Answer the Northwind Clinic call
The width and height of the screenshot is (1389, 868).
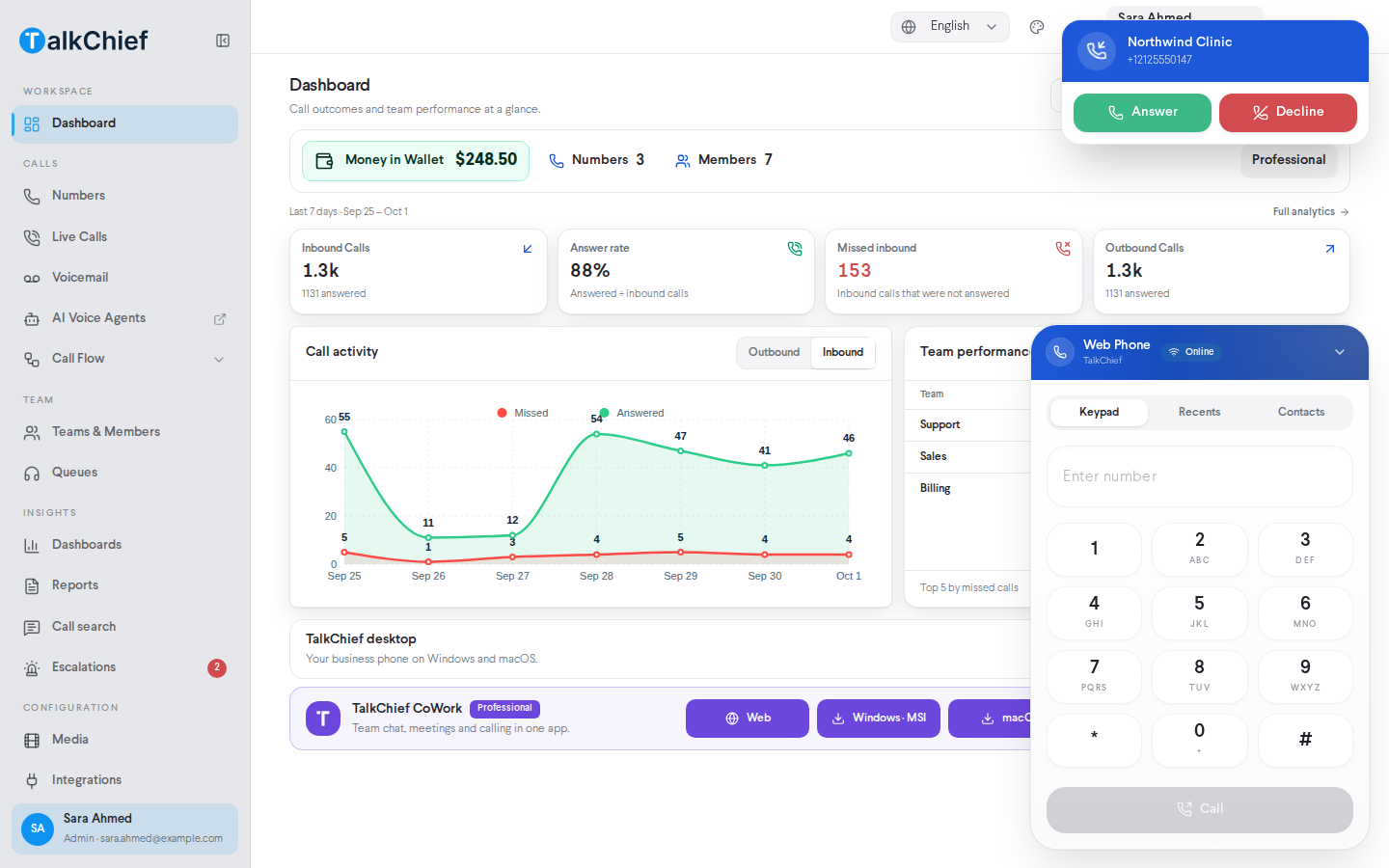[1142, 113]
